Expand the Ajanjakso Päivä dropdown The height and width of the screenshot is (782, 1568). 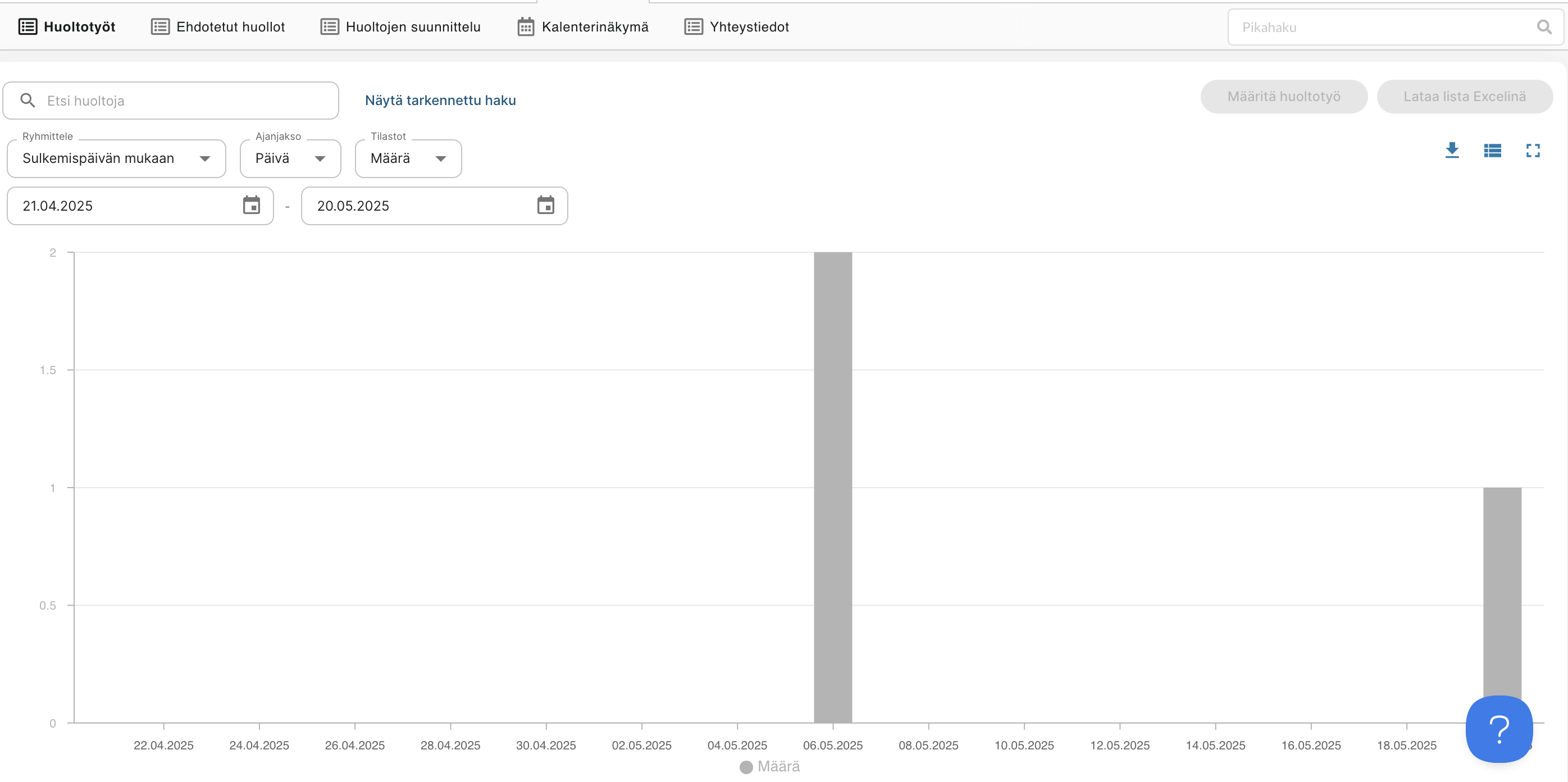(x=290, y=158)
